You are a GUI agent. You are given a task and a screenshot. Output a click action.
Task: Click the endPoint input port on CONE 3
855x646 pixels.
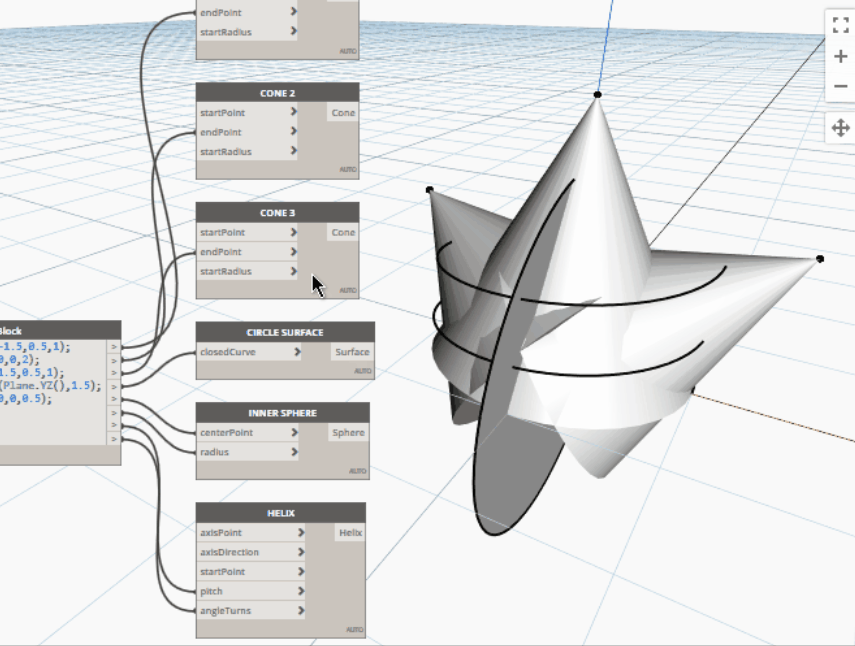click(x=247, y=252)
